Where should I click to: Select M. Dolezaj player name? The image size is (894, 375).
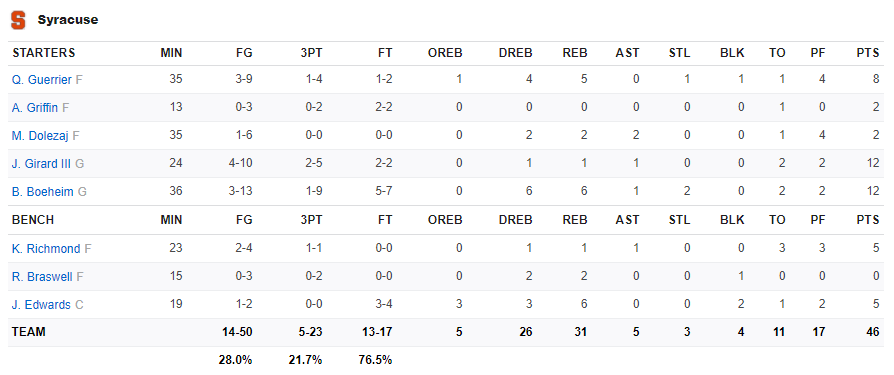tap(40, 136)
